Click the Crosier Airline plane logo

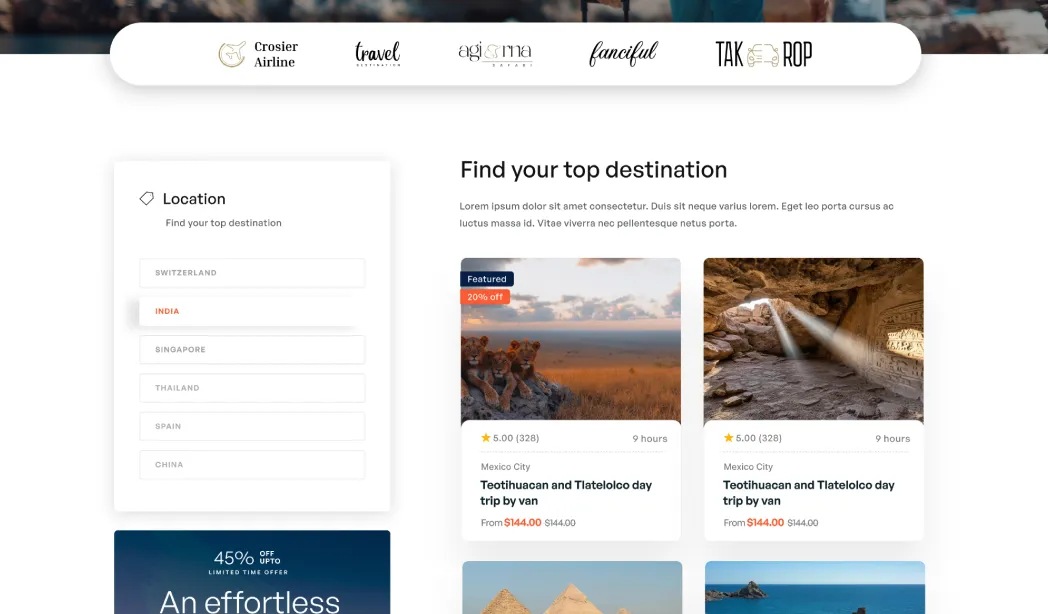(x=259, y=54)
